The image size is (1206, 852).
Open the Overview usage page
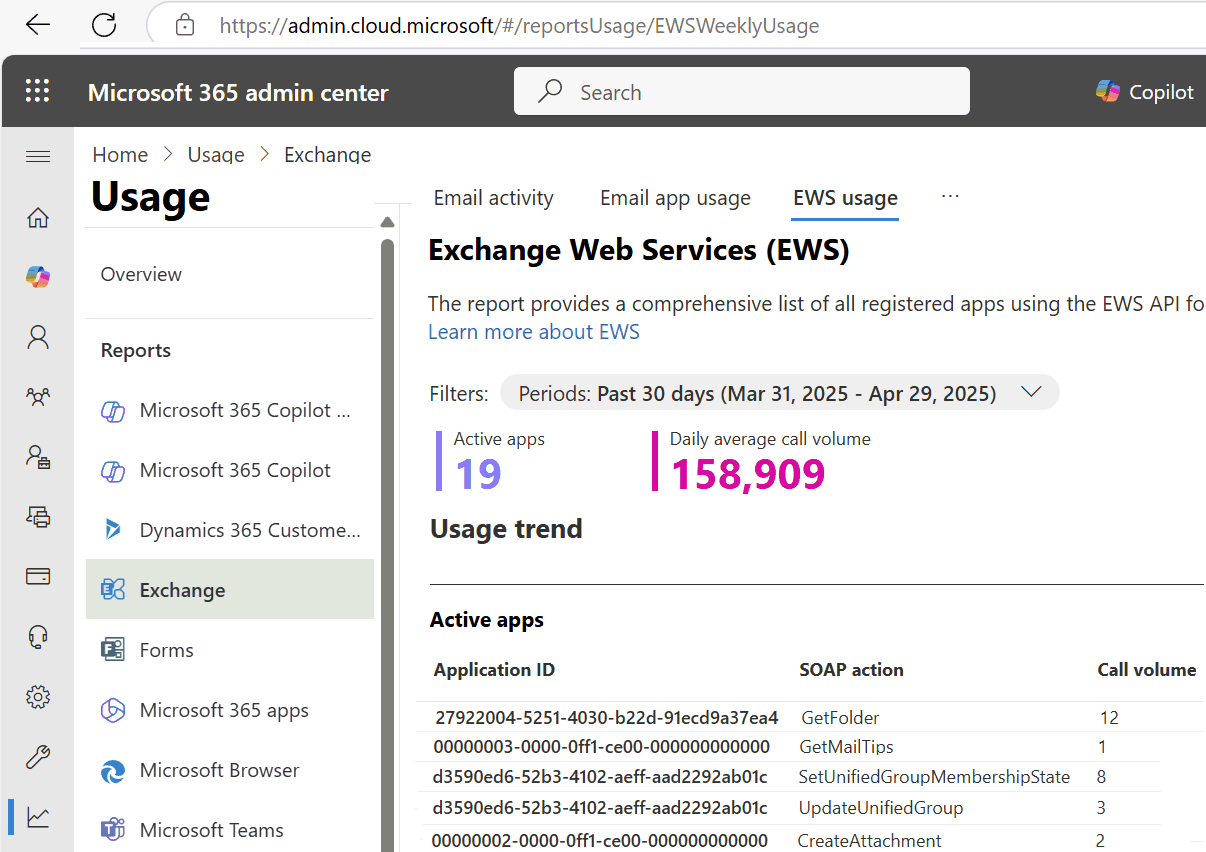pos(141,274)
